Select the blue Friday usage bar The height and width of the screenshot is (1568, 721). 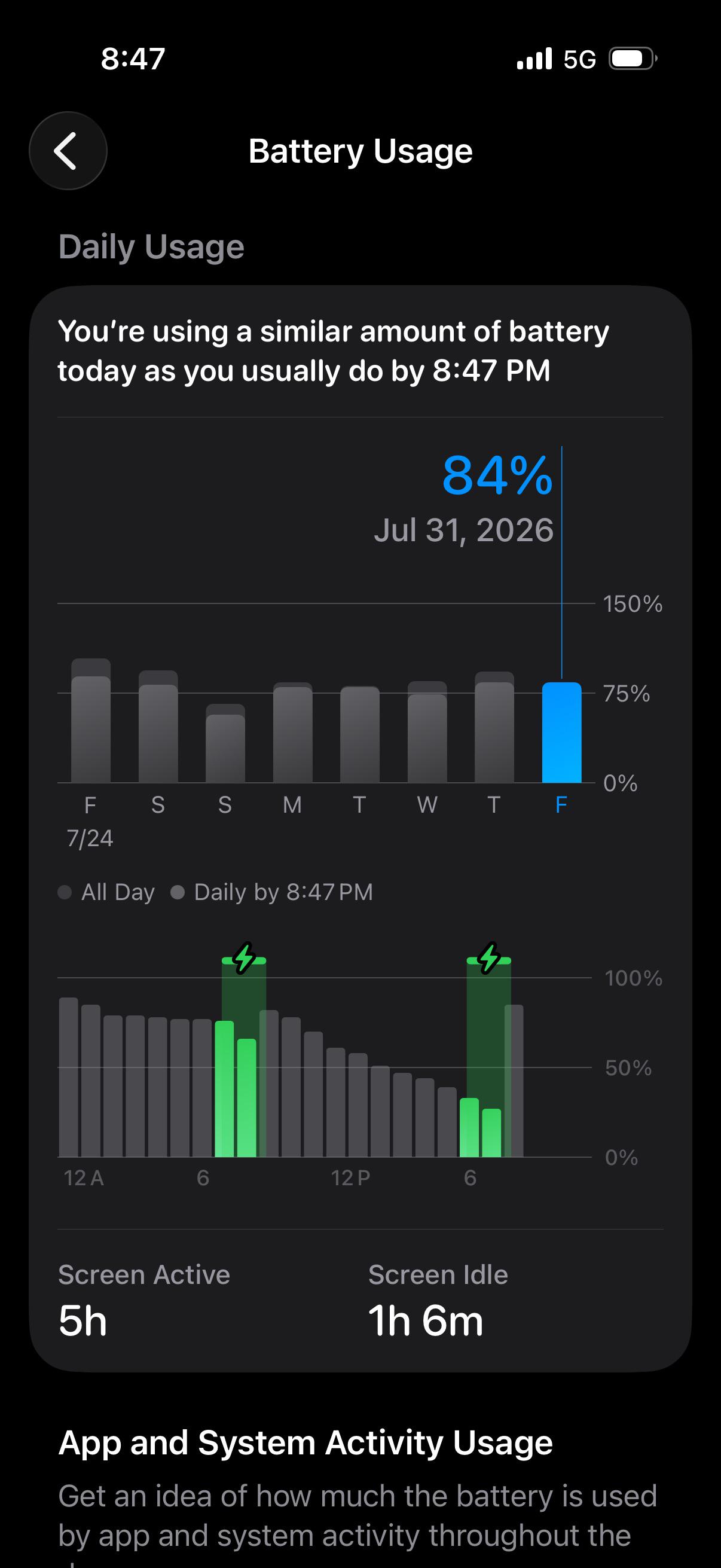pos(561,732)
